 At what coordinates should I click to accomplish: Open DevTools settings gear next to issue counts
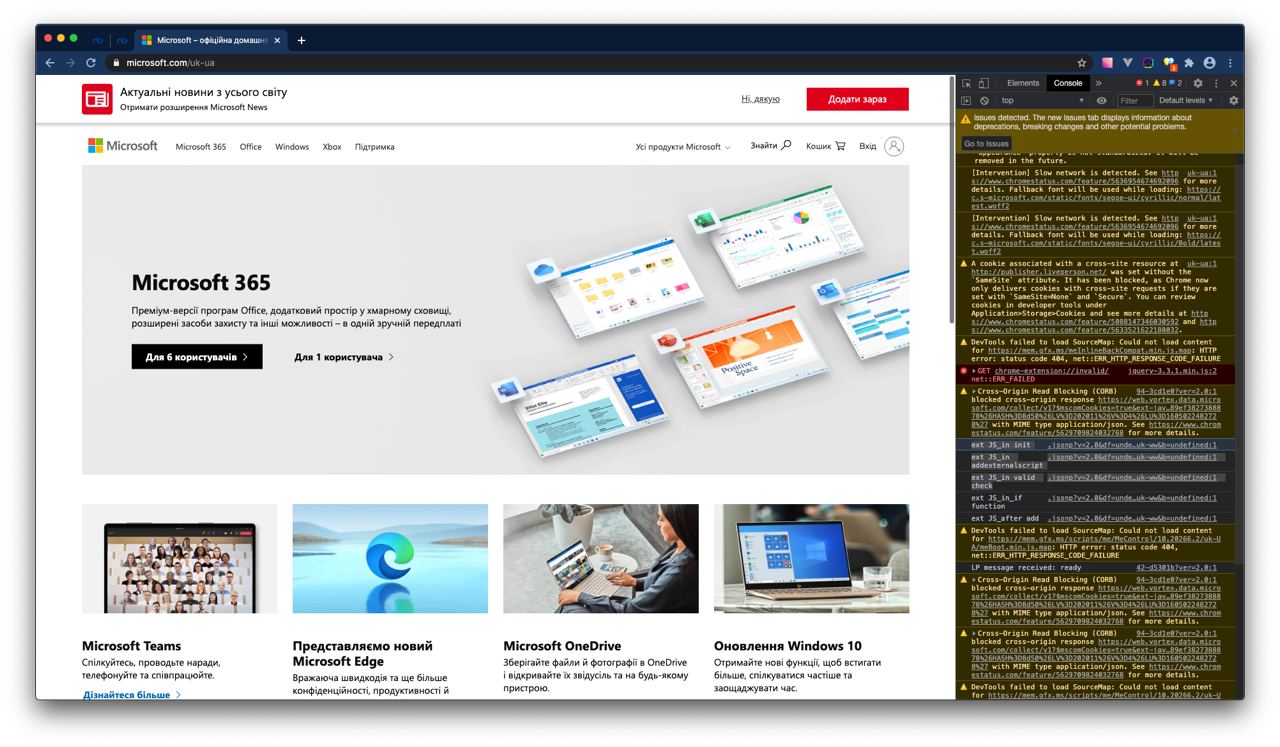(x=1198, y=84)
